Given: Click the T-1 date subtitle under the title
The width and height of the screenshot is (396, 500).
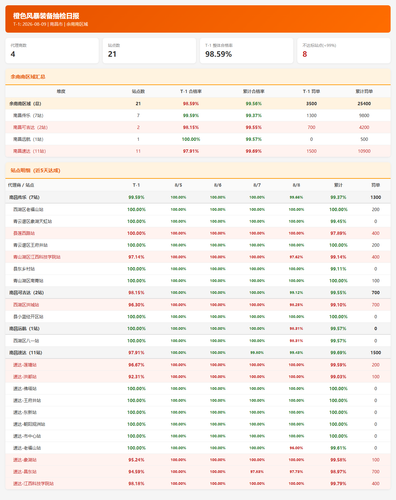Looking at the screenshot, I should (51, 24).
